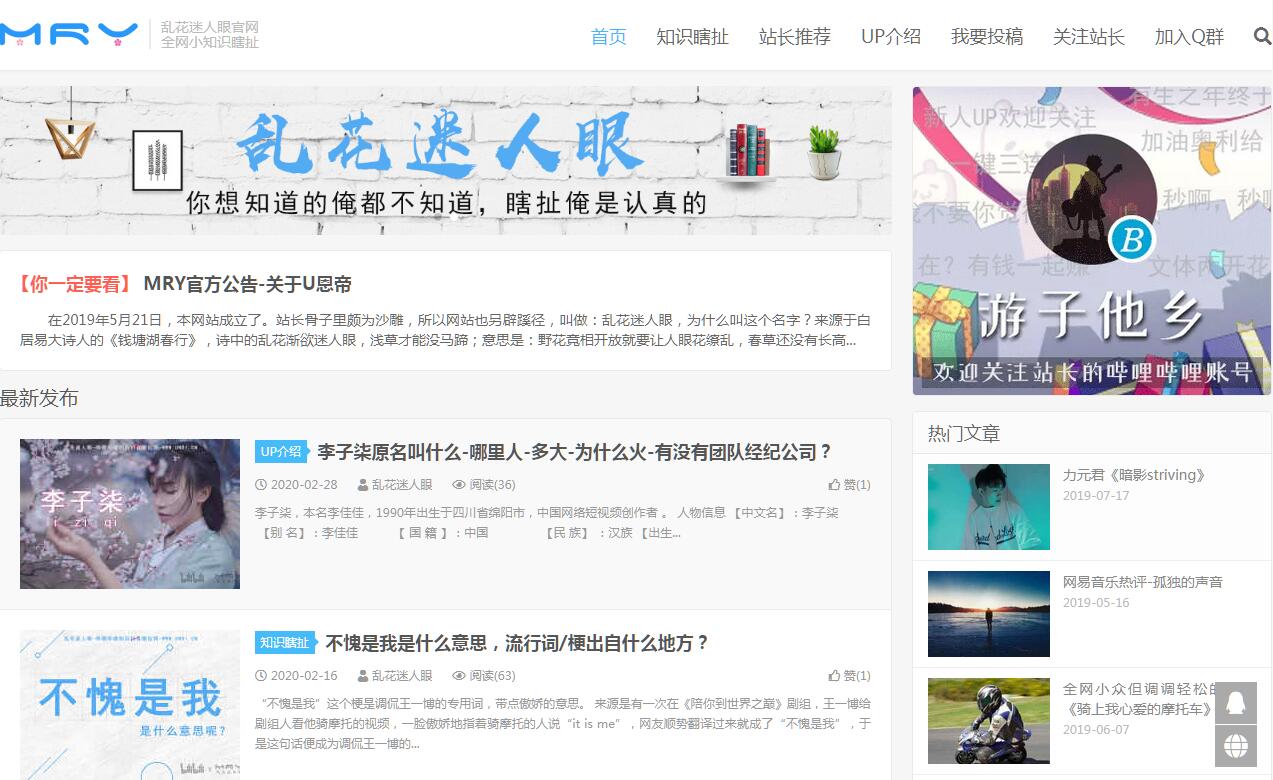Open the MRY官方公告-关于U恩帝 announcement

coord(247,284)
